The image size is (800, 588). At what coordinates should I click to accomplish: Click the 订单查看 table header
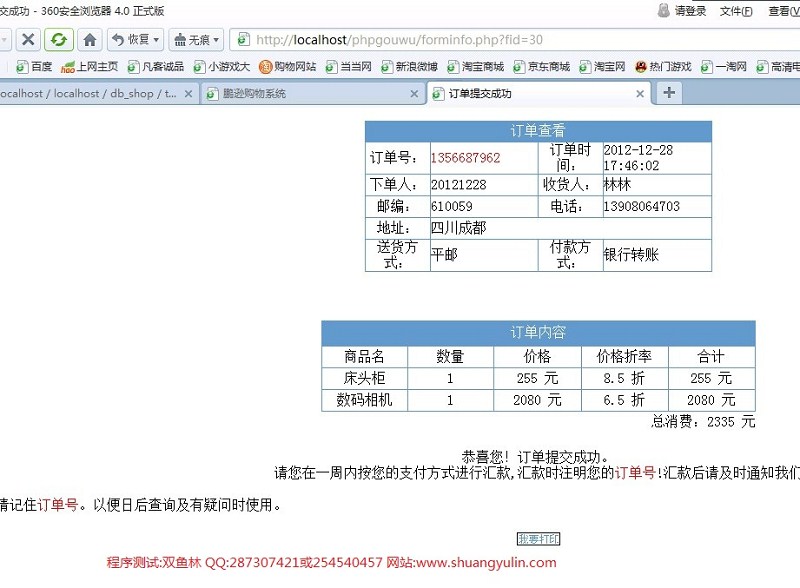click(538, 131)
